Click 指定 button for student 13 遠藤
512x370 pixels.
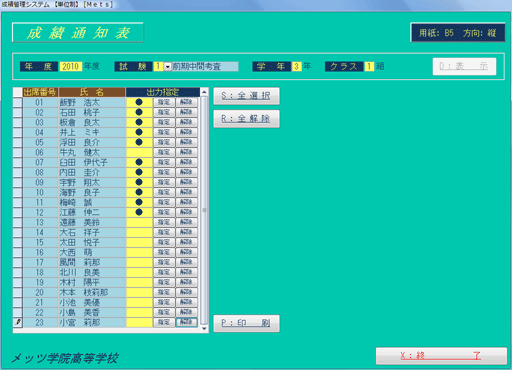[x=164, y=222]
